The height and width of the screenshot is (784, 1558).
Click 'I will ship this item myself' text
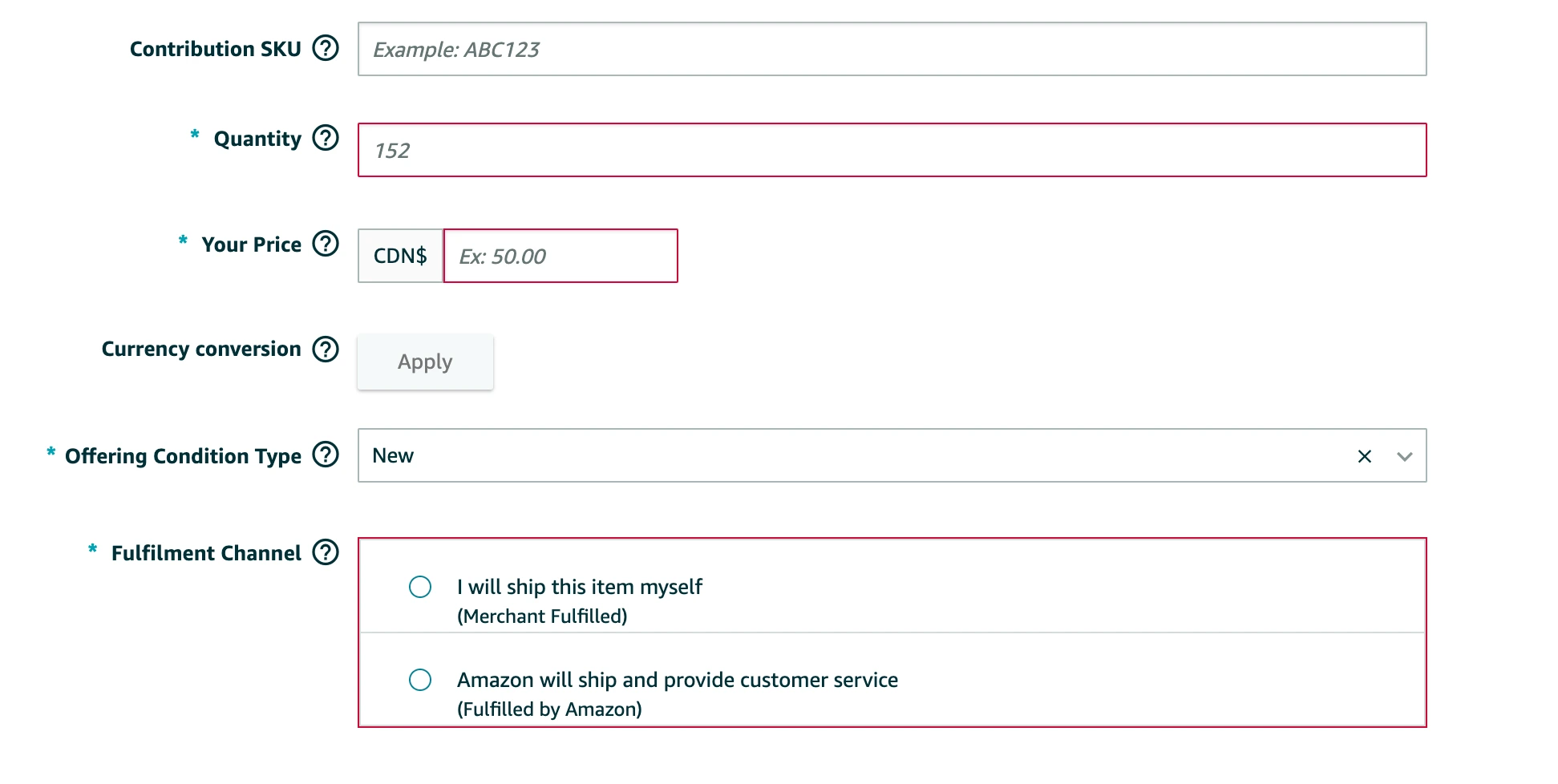pos(579,587)
